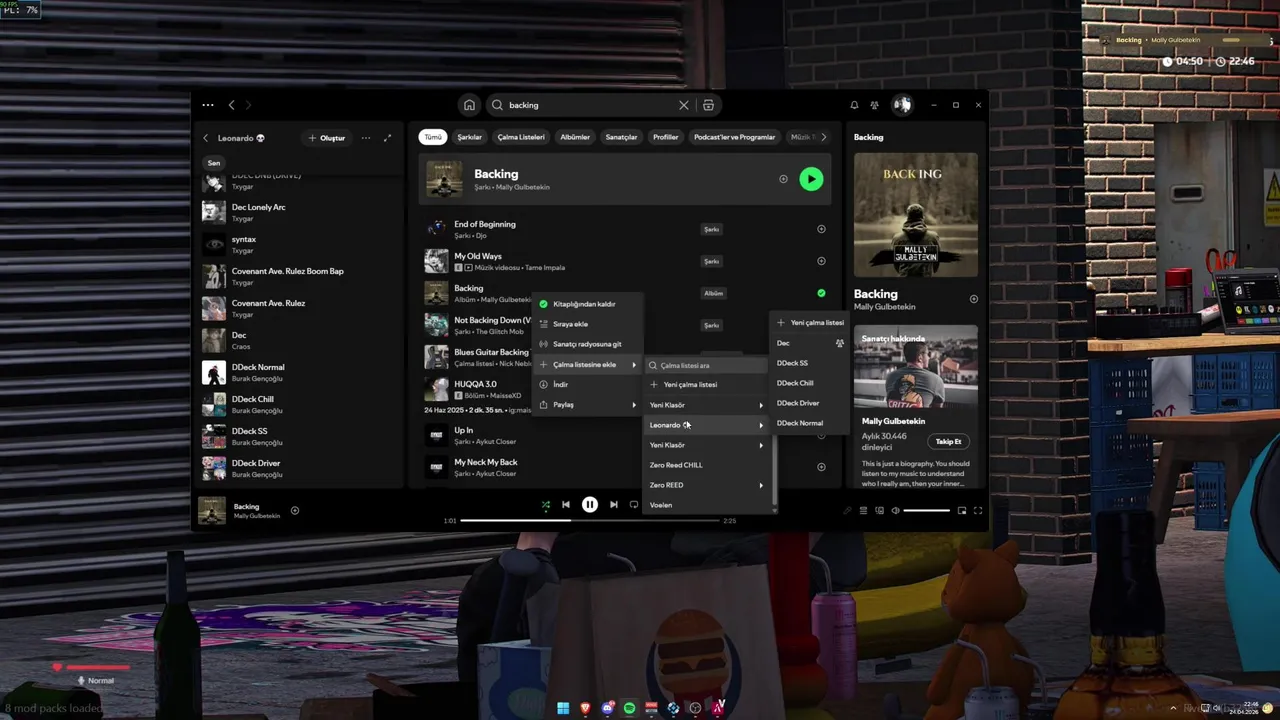Open the profile avatar menu

pos(902,105)
